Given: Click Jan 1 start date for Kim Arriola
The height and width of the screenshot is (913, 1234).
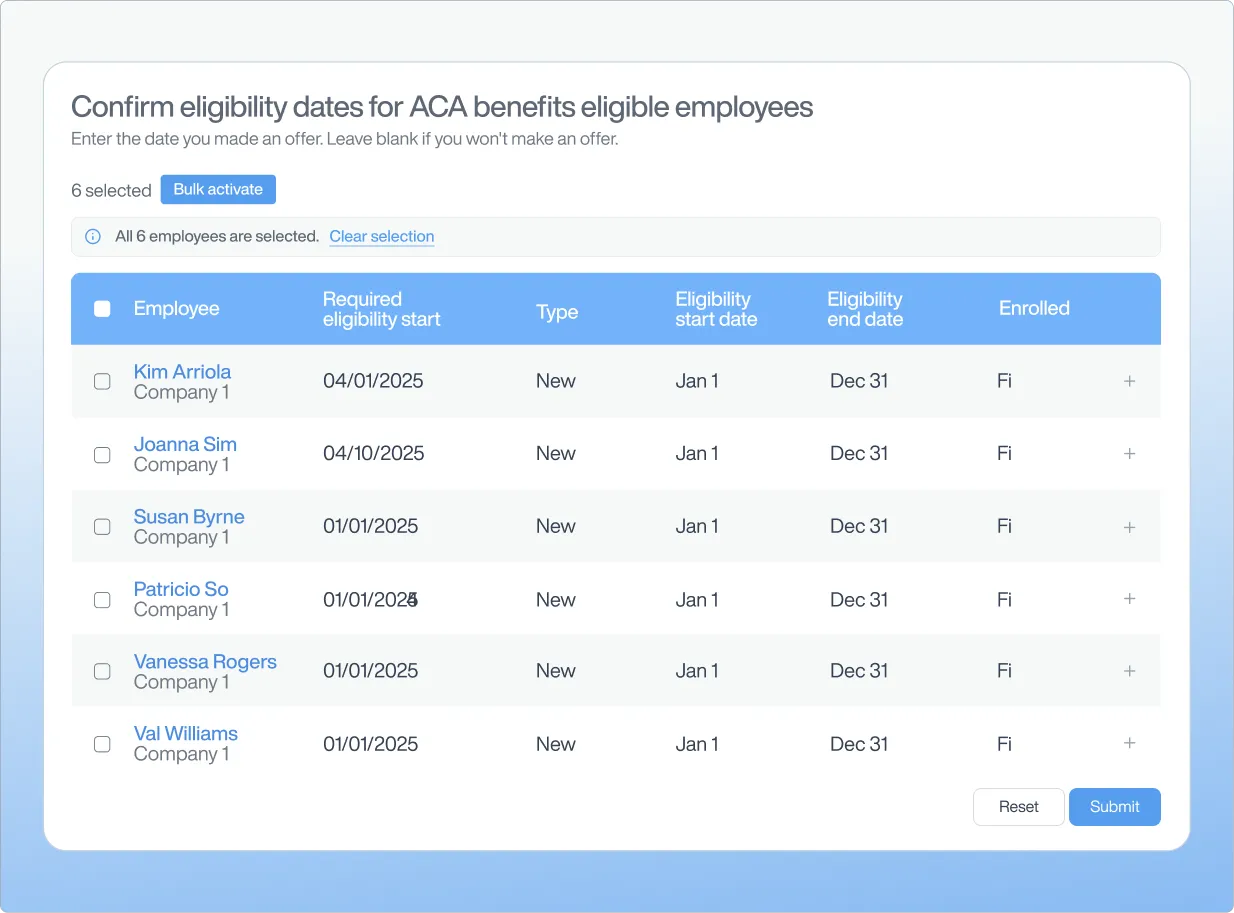Looking at the screenshot, I should 697,381.
